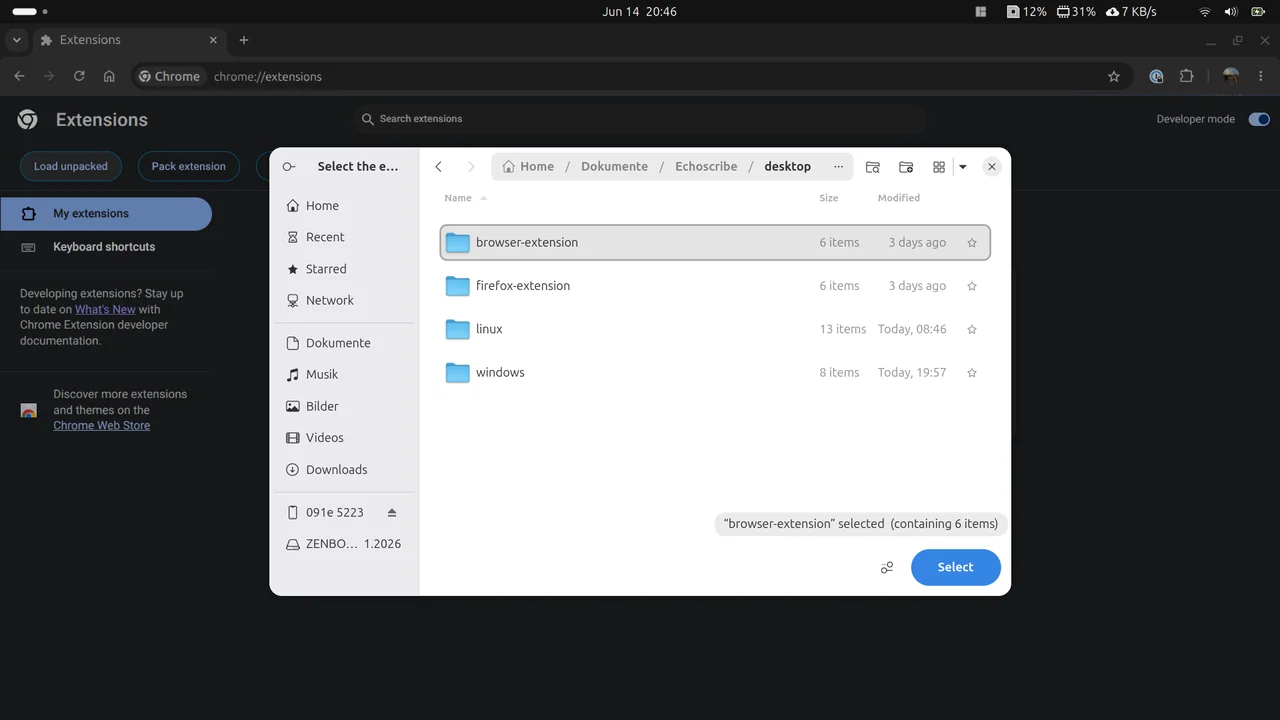Open the view options dropdown arrow
Screen dimensions: 1280x720
[963, 167]
